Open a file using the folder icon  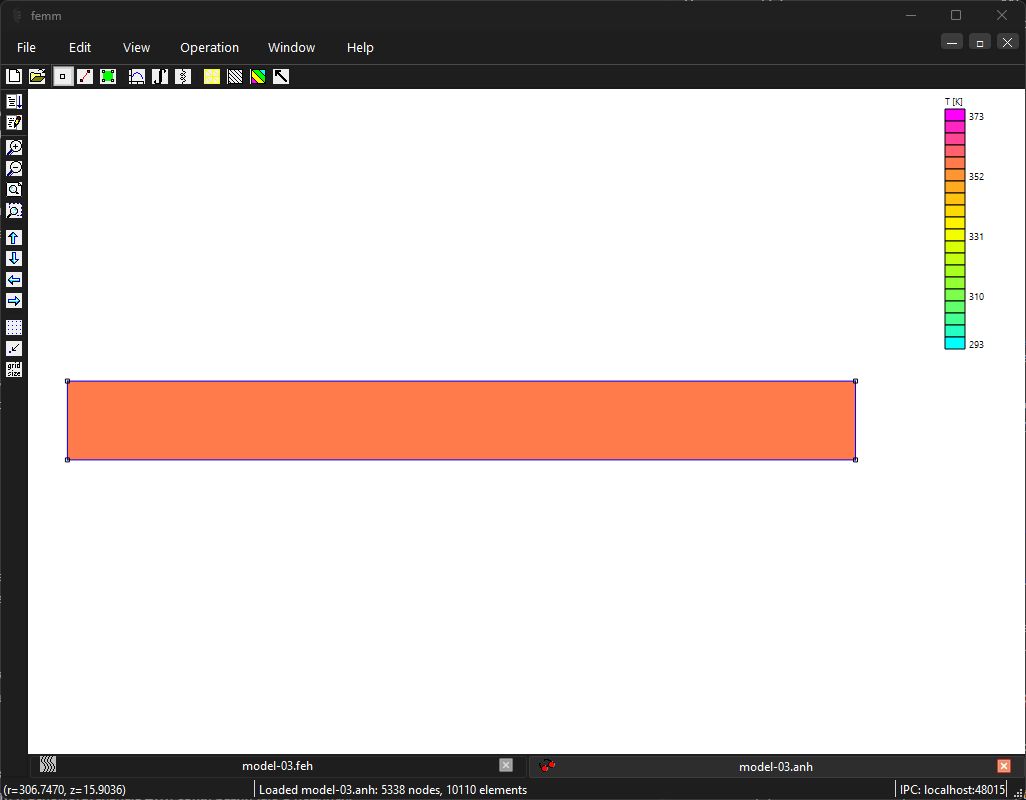(37, 77)
